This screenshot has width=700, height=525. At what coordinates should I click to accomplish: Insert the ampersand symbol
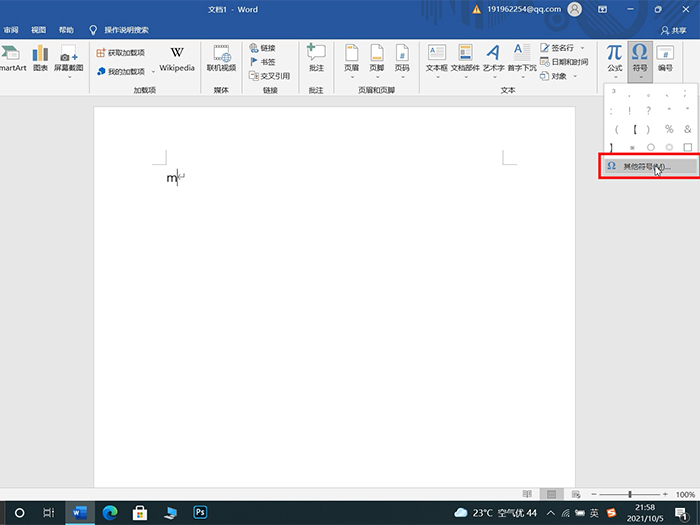point(688,129)
